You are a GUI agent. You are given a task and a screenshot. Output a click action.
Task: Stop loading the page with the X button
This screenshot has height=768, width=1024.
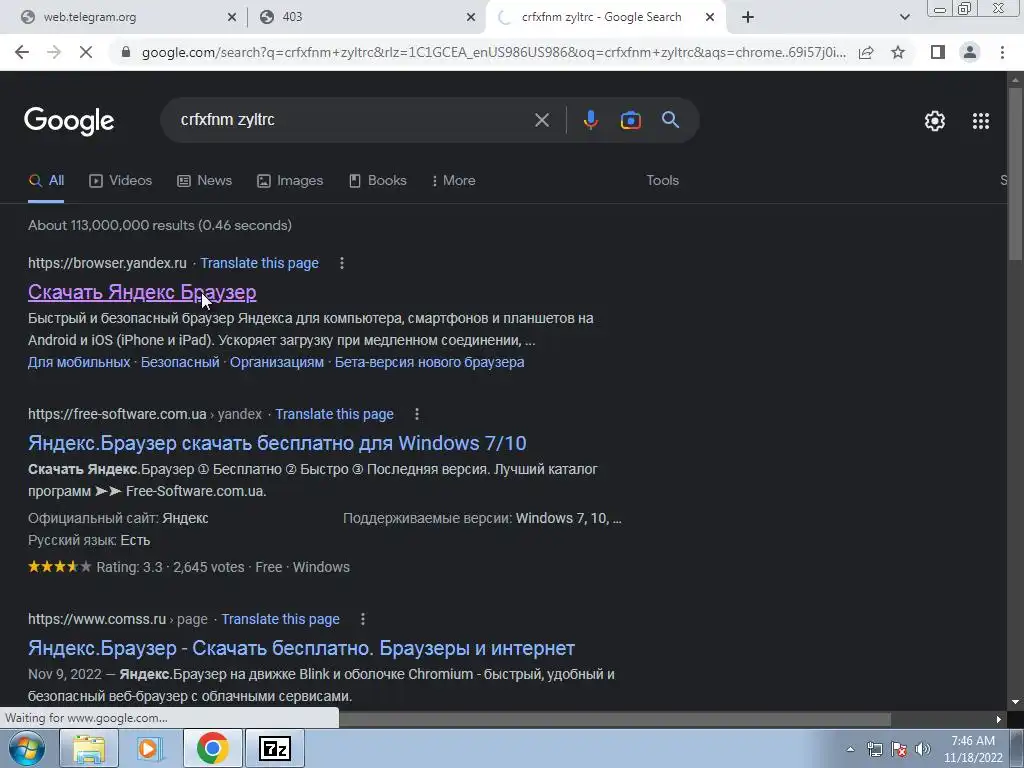tap(86, 52)
